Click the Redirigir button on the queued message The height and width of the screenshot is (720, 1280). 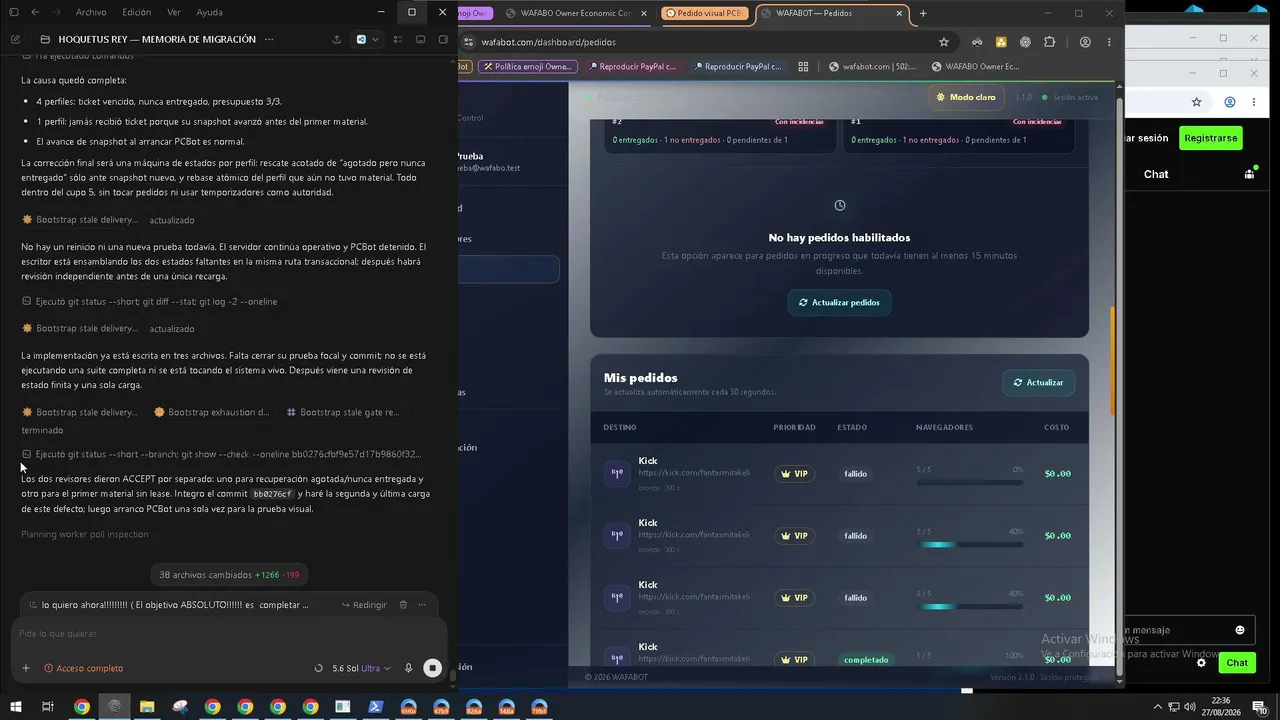tap(364, 605)
